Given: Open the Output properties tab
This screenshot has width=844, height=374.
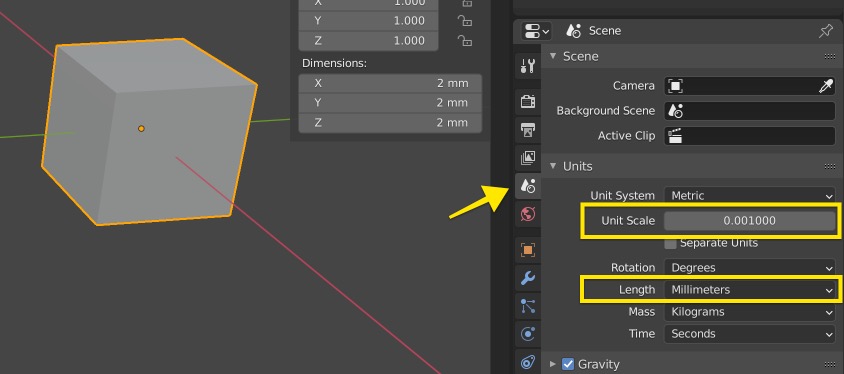Looking at the screenshot, I should (528, 129).
